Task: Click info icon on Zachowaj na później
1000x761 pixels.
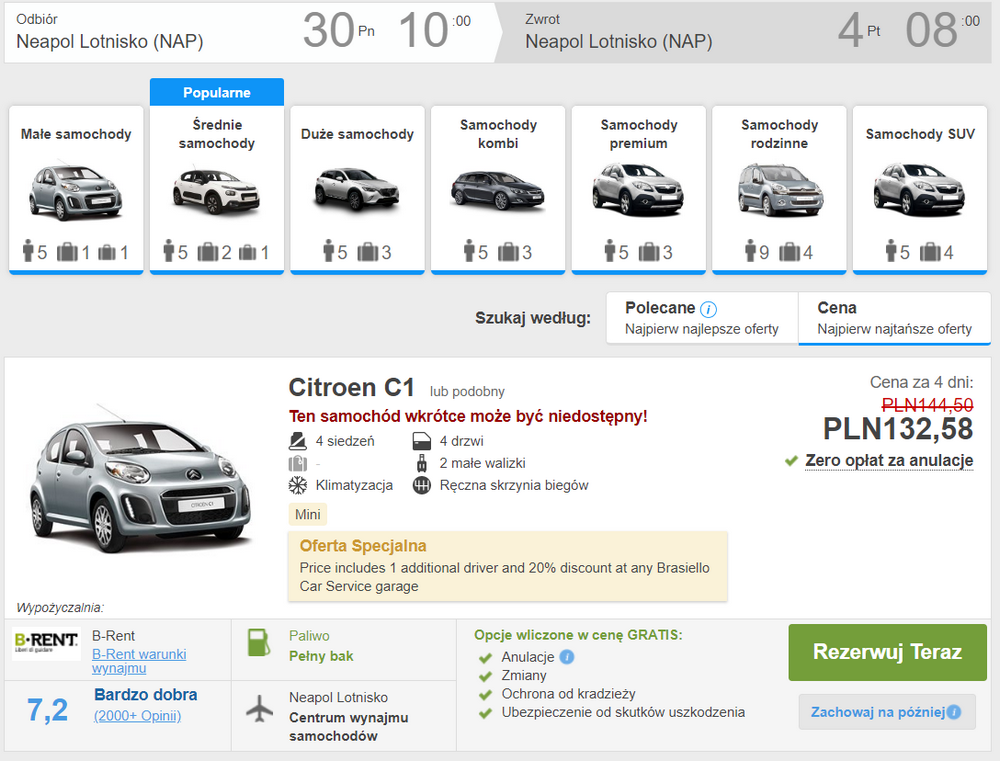Action: pos(954,712)
